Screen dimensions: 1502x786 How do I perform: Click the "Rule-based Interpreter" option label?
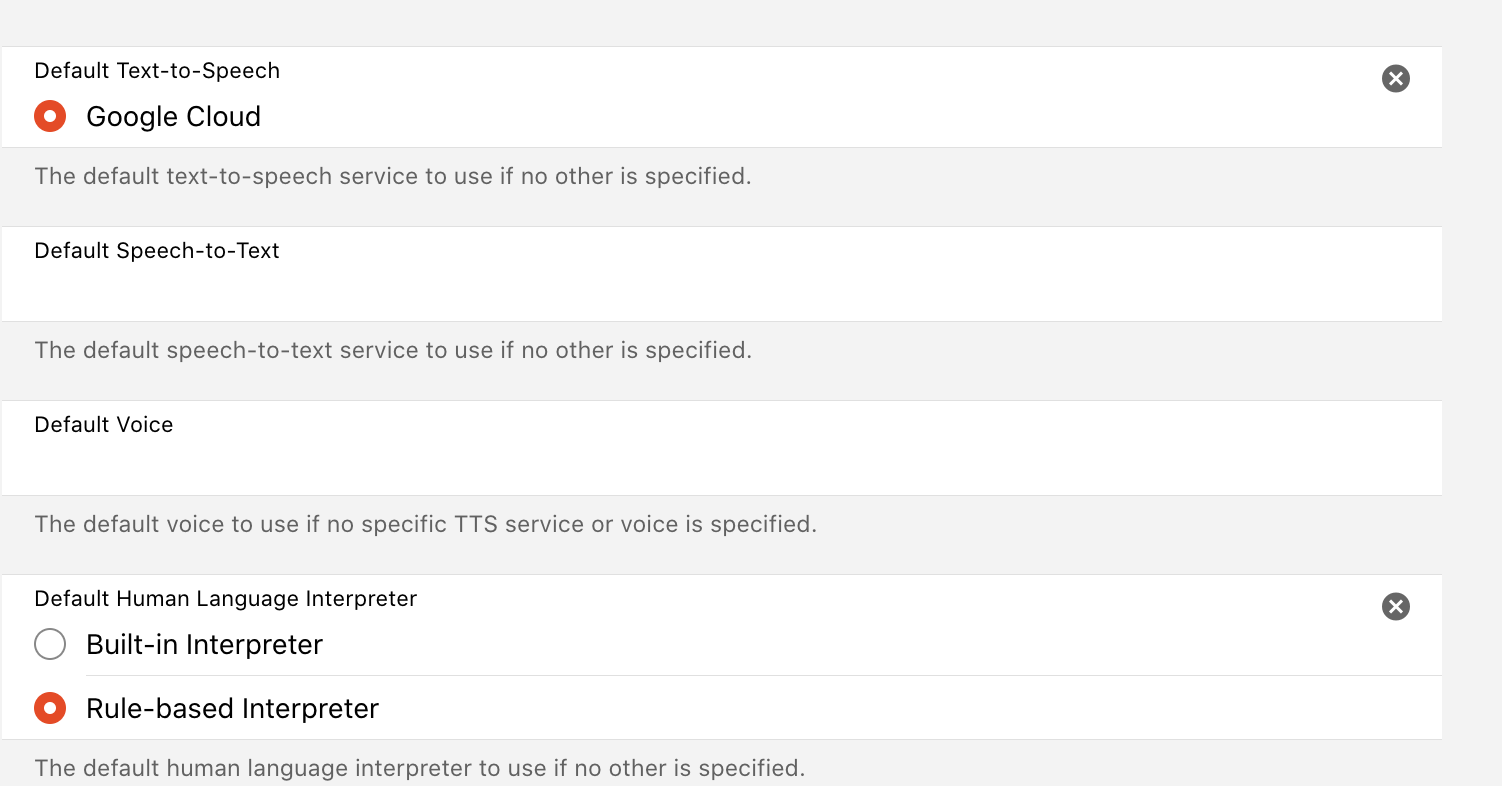click(x=232, y=709)
